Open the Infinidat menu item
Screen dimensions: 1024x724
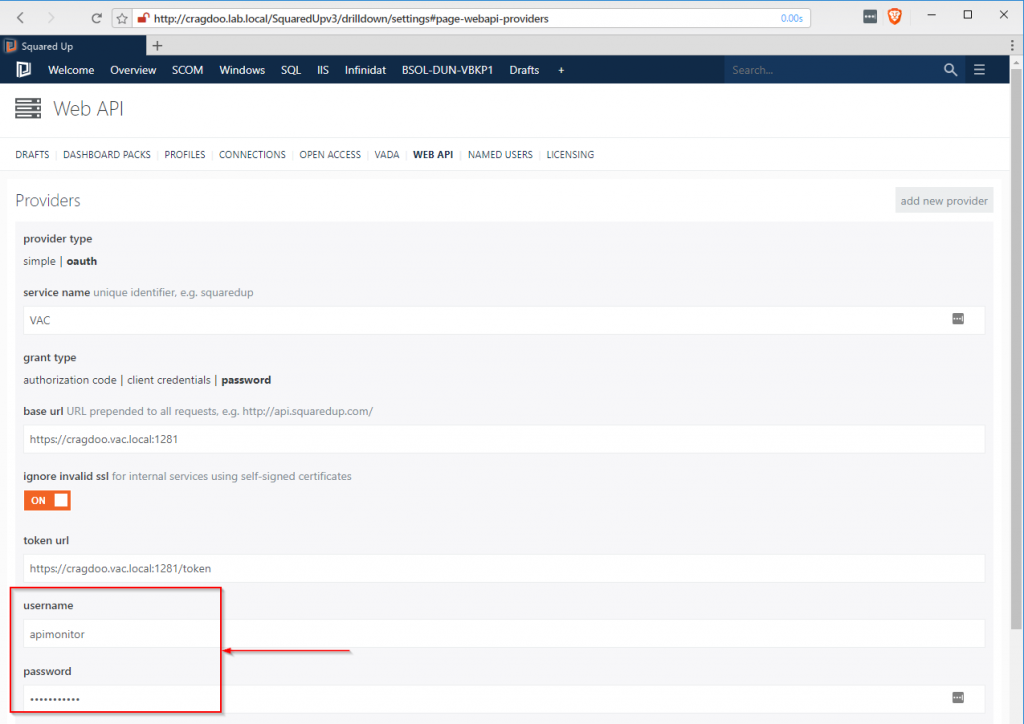click(x=365, y=70)
